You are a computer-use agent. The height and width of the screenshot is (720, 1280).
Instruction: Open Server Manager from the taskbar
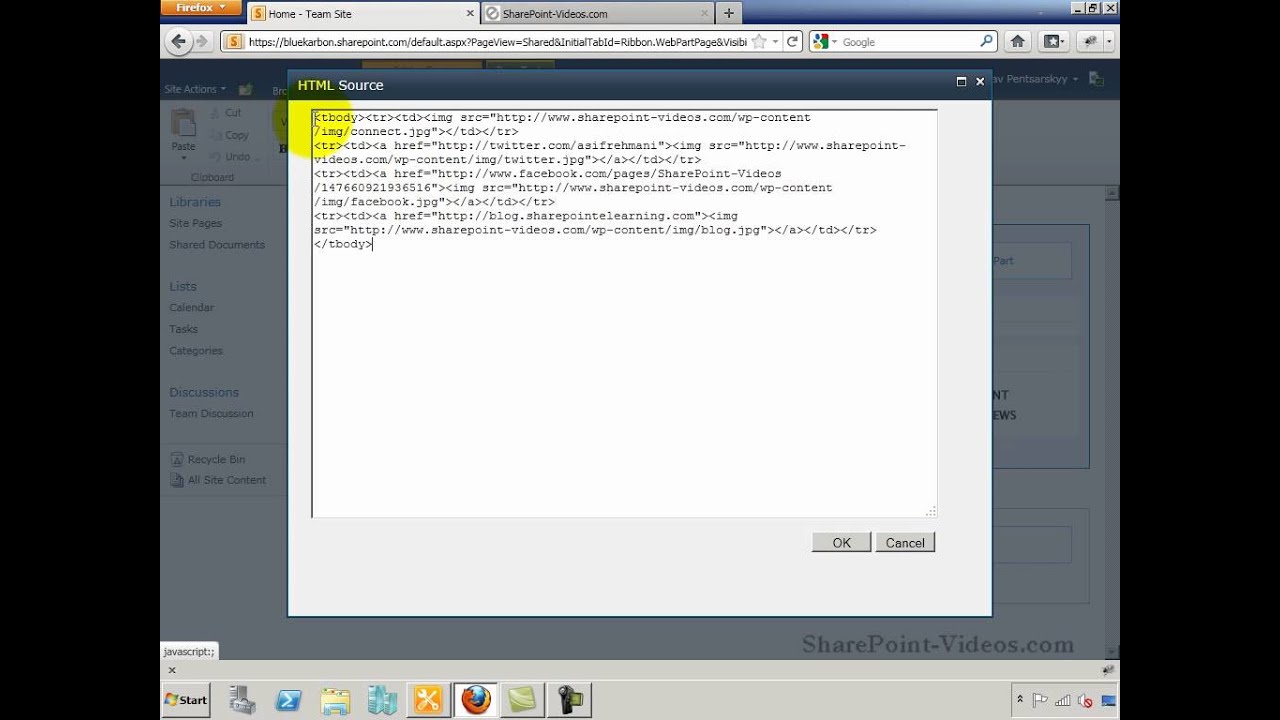click(x=241, y=700)
